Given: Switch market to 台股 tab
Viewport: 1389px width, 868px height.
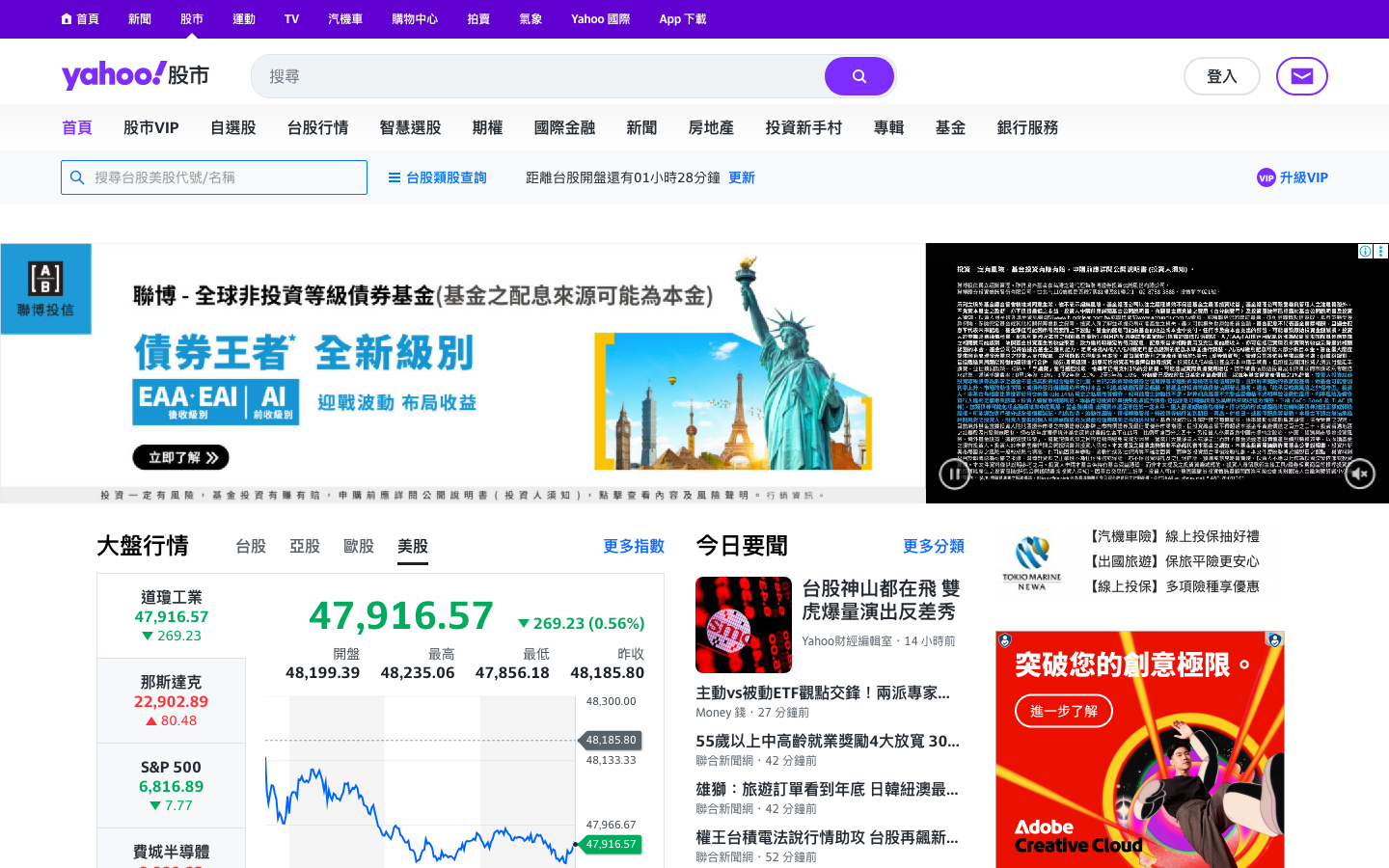Looking at the screenshot, I should point(251,546).
